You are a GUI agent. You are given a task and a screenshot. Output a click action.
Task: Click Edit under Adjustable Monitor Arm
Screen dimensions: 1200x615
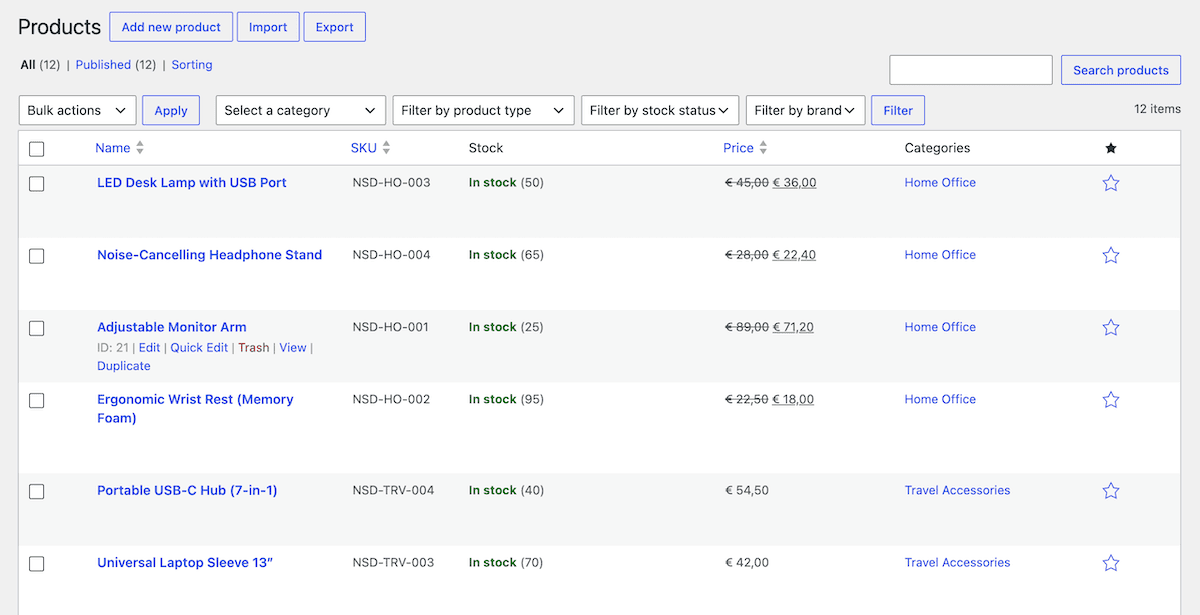(x=149, y=348)
